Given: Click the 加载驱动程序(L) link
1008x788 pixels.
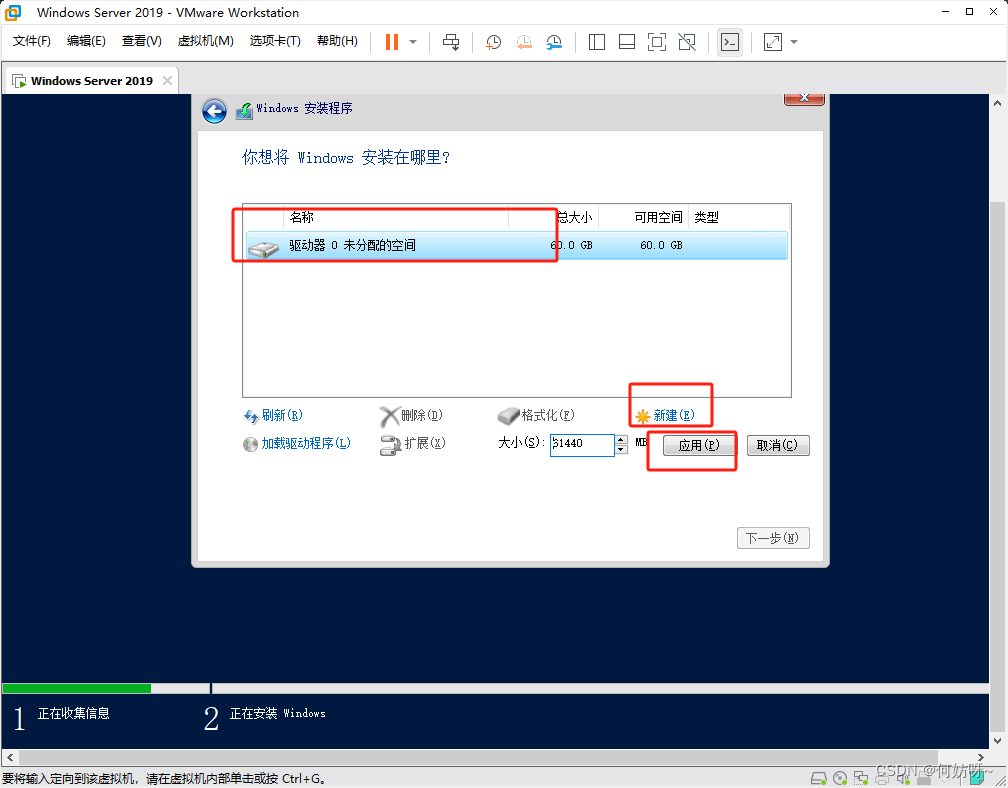Looking at the screenshot, I should click(x=296, y=443).
